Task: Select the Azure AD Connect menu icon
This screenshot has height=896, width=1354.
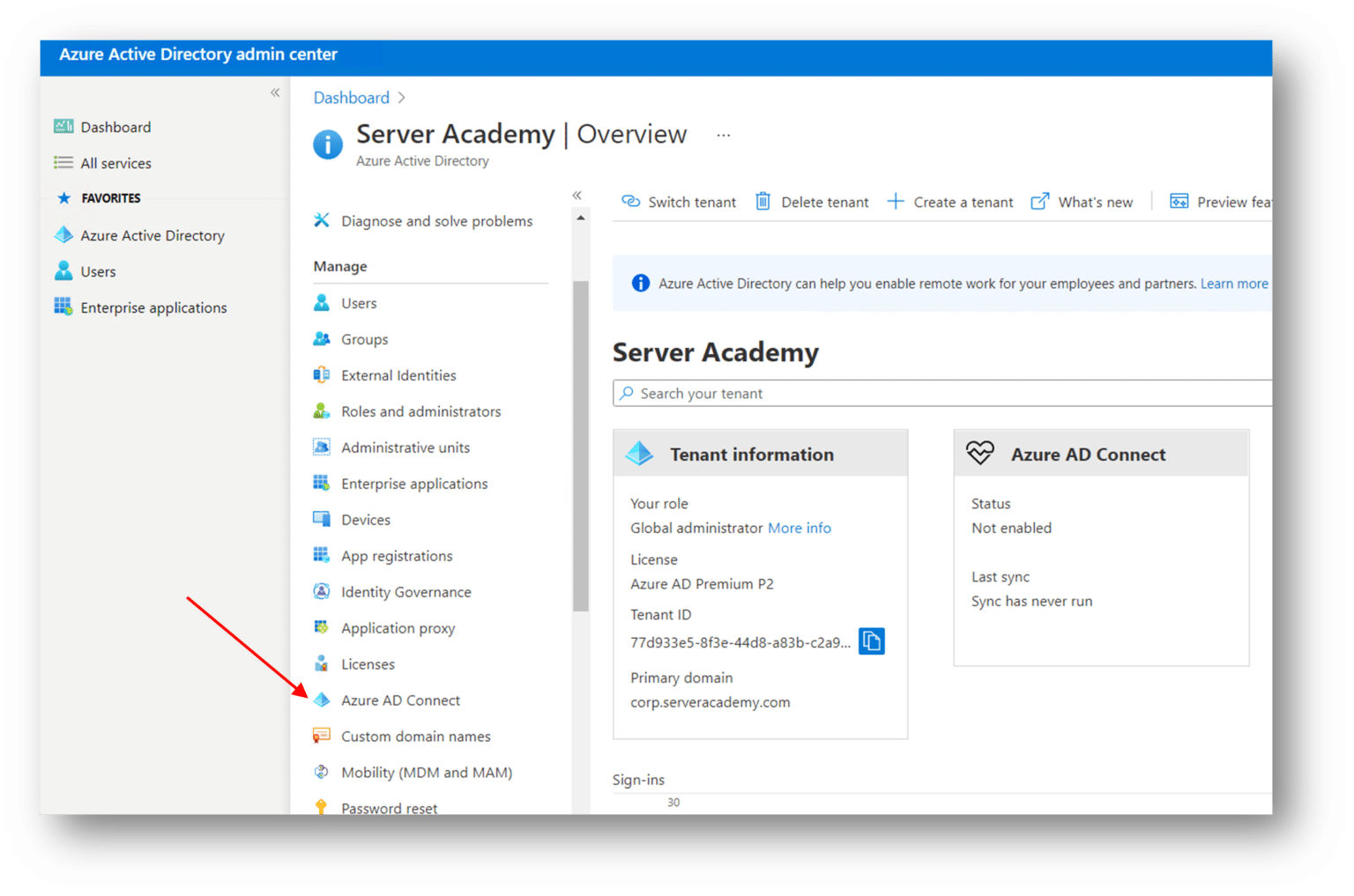Action: pos(321,700)
